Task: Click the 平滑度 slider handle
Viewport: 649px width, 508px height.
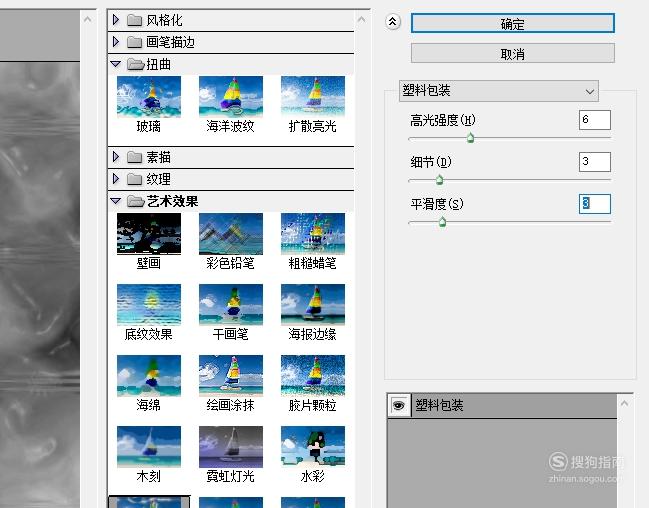Action: [442, 222]
